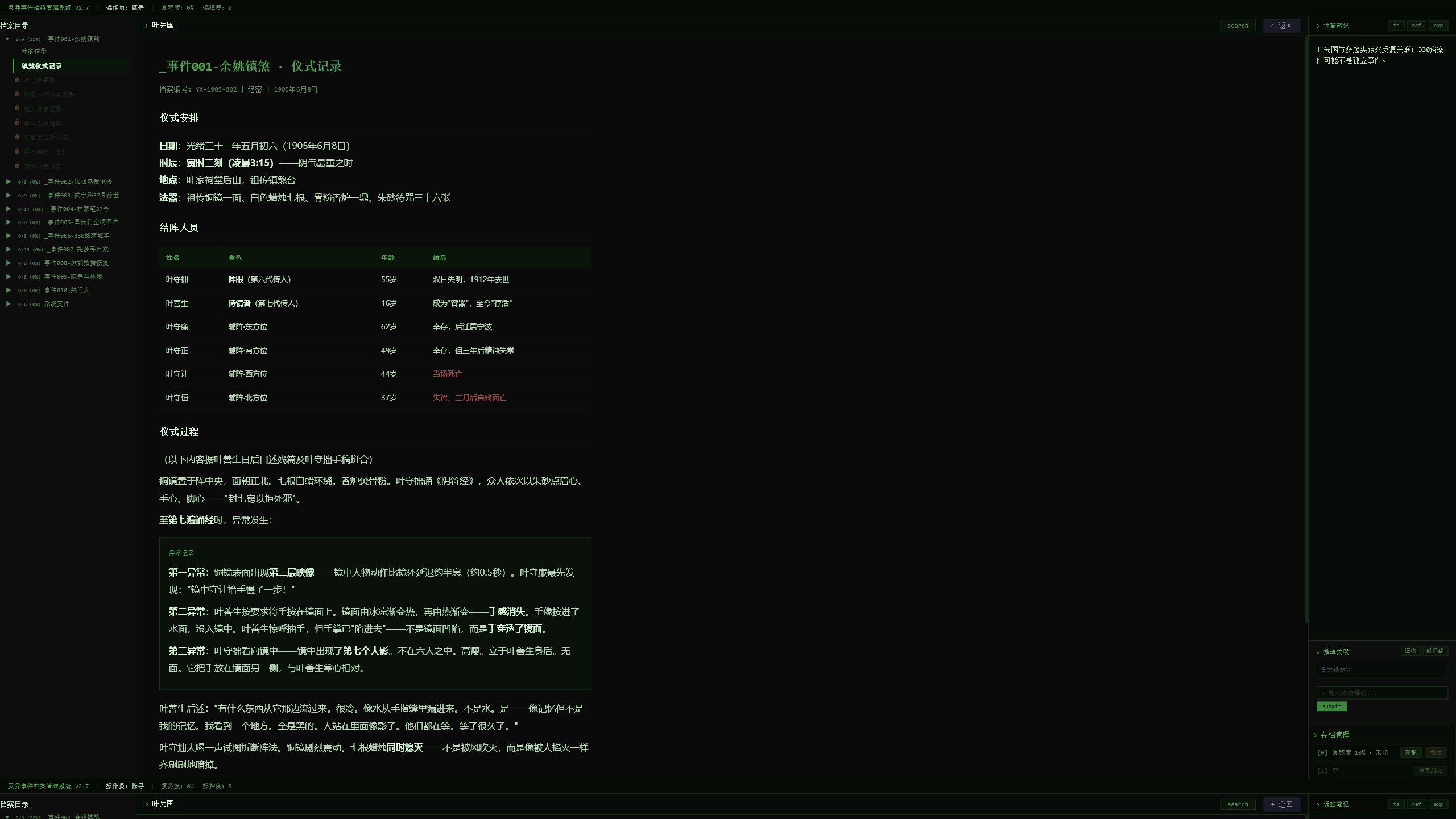
Task: Click the 叶善生 table row name
Action: point(177,304)
